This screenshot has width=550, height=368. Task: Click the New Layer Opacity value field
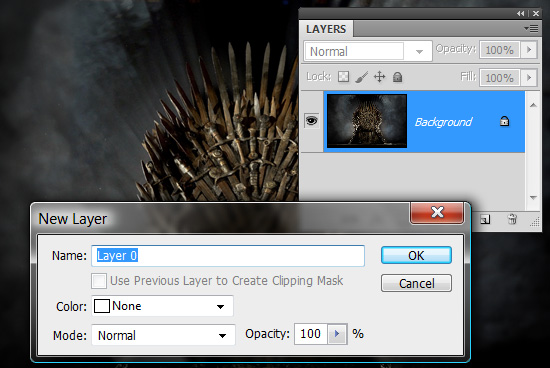click(x=311, y=334)
